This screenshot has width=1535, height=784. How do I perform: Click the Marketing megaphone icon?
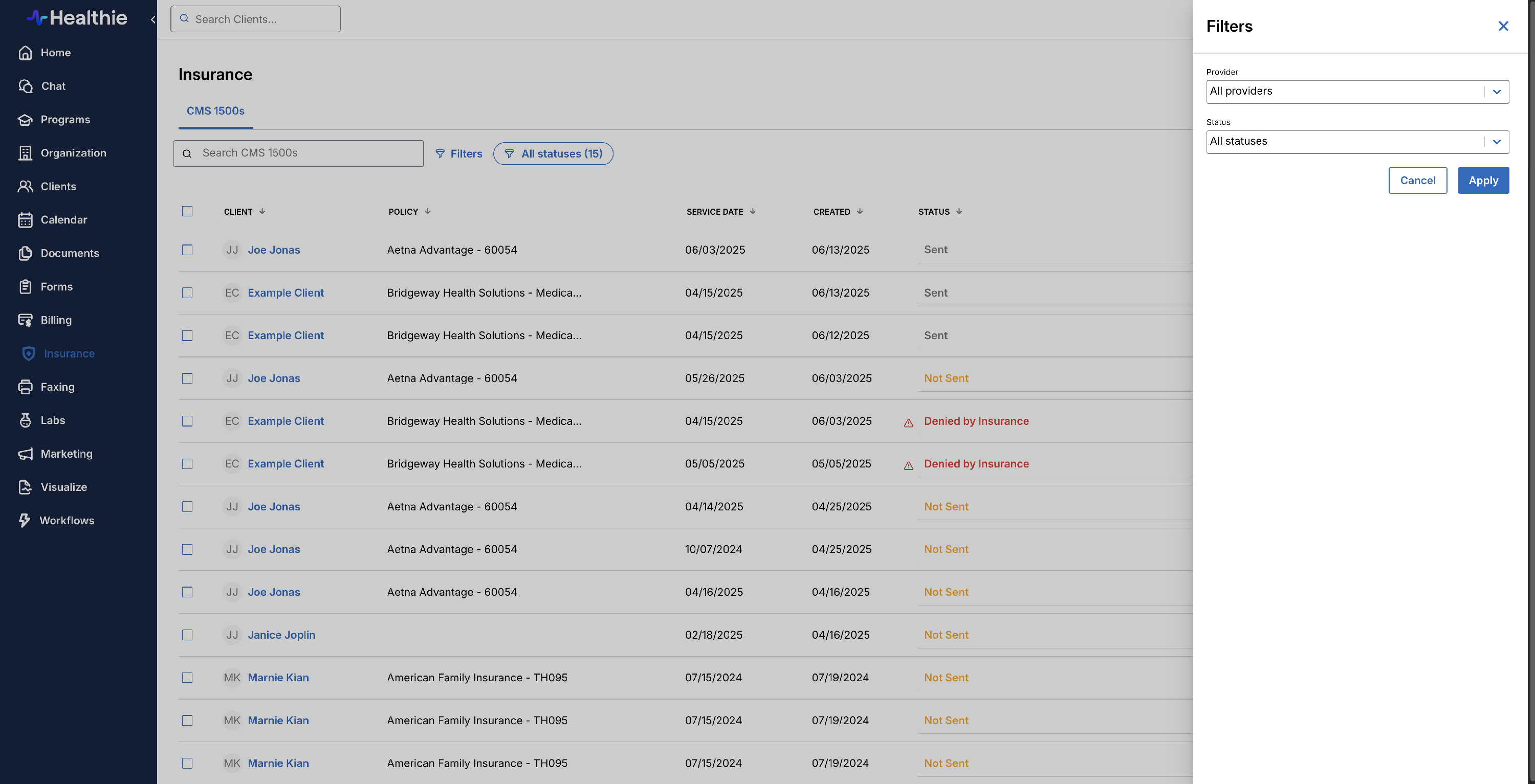point(25,454)
